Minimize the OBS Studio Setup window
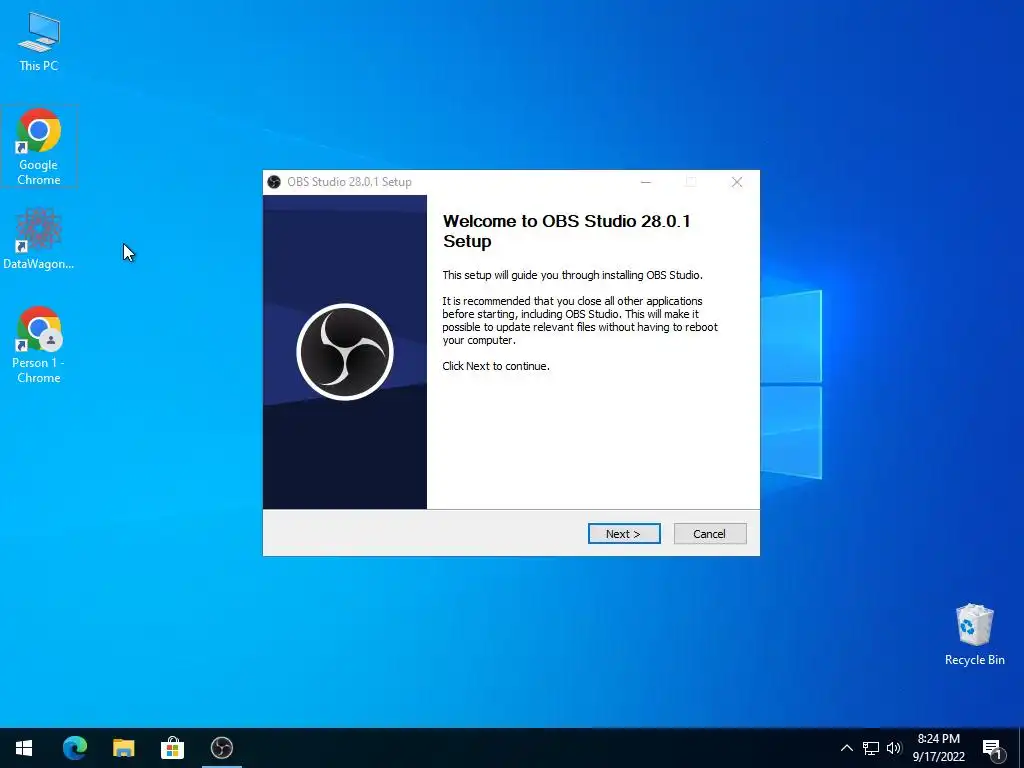Viewport: 1024px width, 768px height. [x=646, y=182]
